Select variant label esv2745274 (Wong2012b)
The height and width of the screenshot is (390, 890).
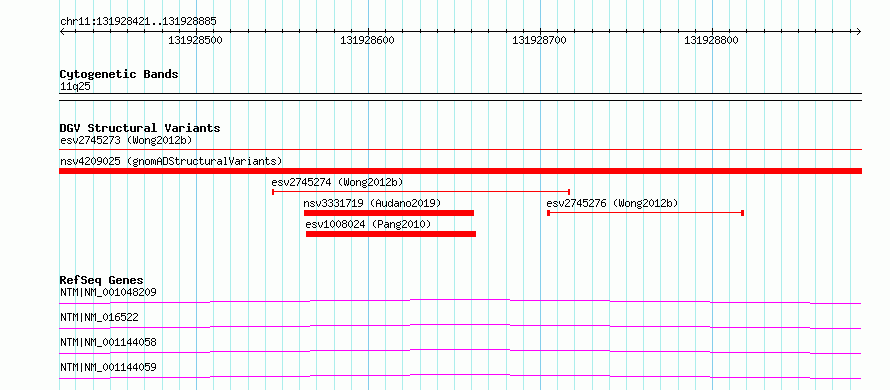337,182
